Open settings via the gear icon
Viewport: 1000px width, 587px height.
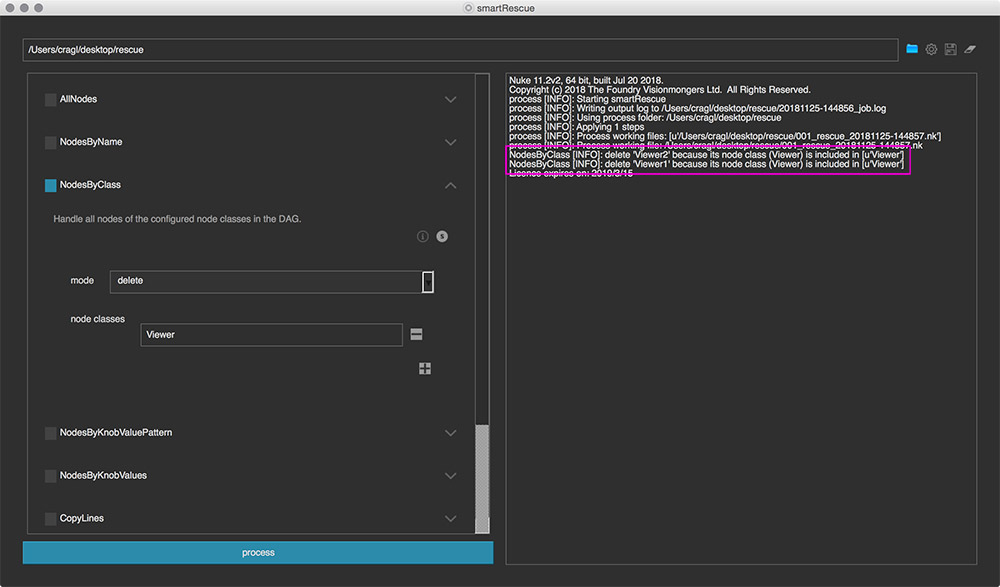(x=931, y=49)
